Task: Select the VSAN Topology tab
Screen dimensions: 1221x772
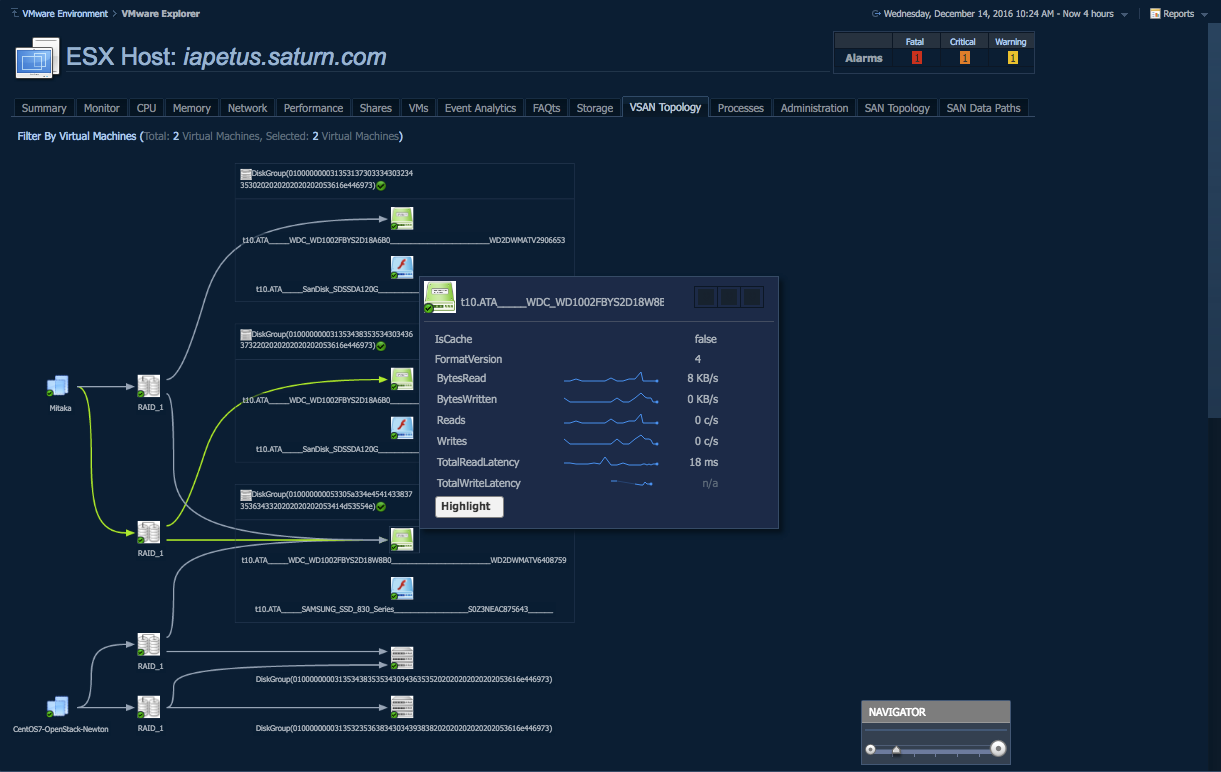Action: [665, 107]
